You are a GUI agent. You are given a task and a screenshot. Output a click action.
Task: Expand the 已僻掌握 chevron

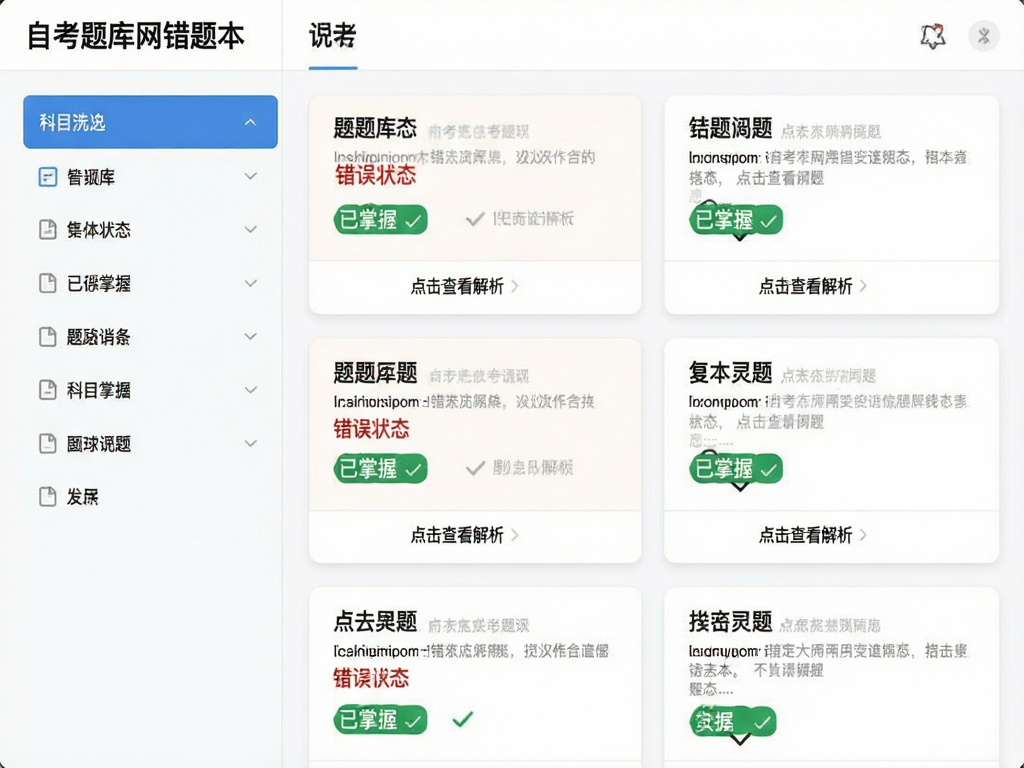(250, 283)
